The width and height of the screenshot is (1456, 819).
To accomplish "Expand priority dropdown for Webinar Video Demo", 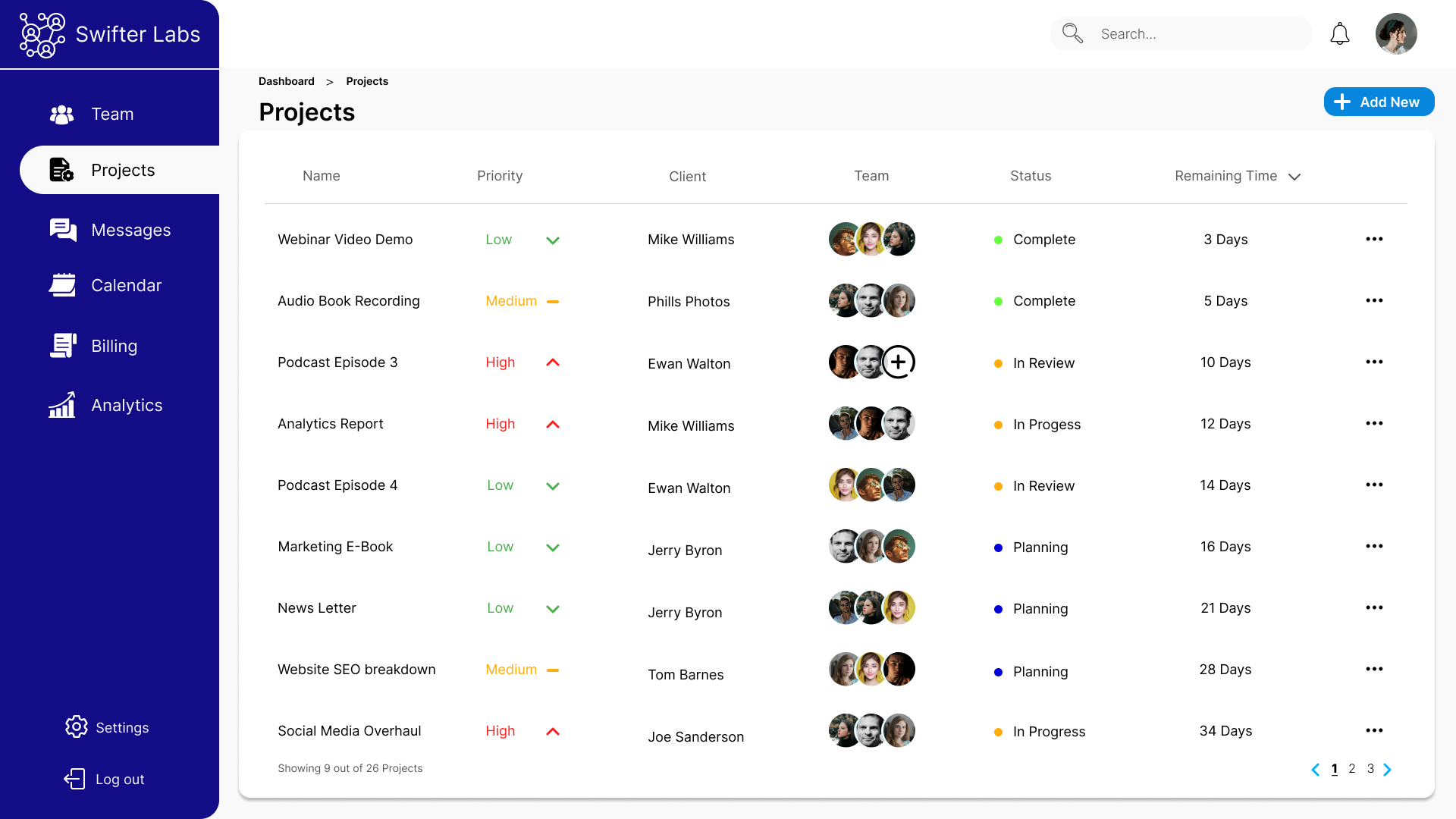I will (x=553, y=240).
